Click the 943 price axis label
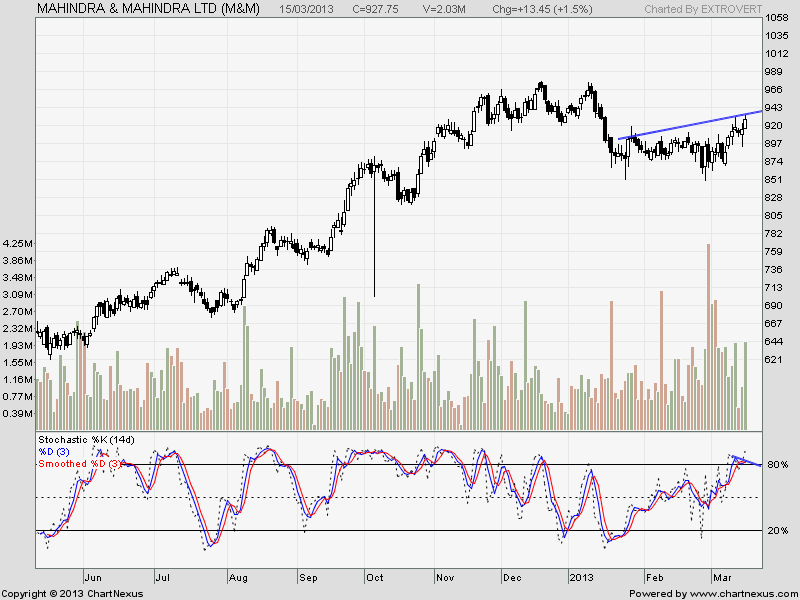800x600 pixels. point(773,108)
